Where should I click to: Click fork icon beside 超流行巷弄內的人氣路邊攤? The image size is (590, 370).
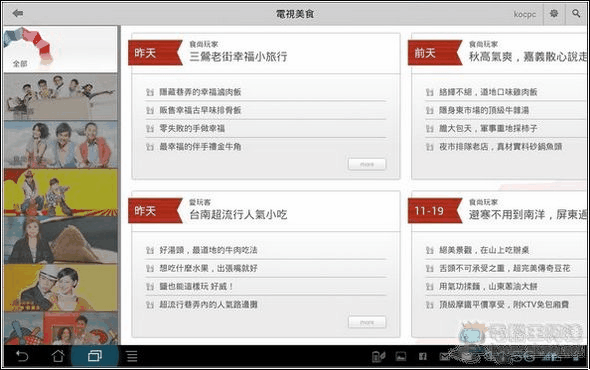(150, 305)
